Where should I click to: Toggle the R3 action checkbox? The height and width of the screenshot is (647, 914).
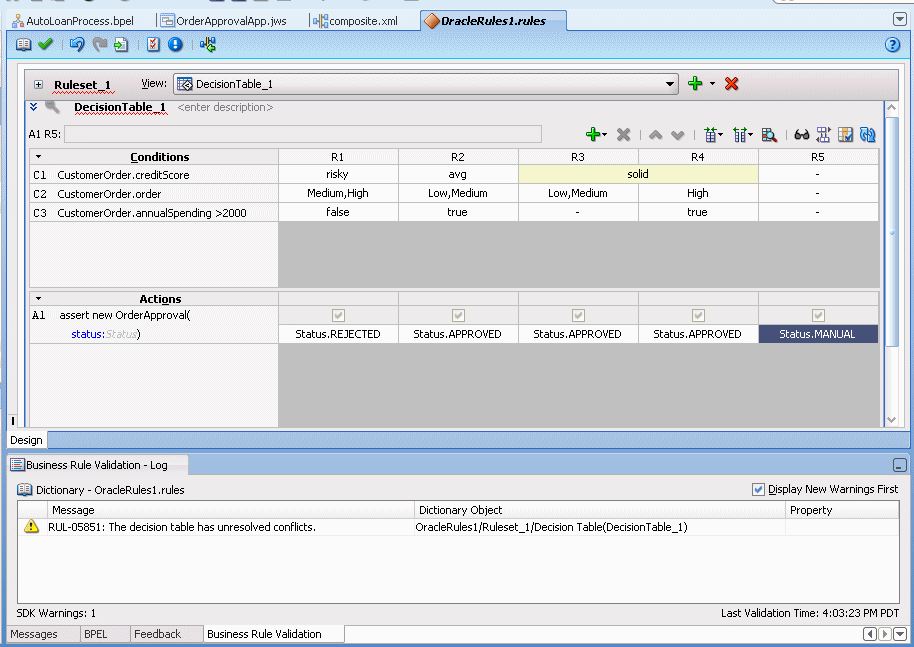pos(578,315)
